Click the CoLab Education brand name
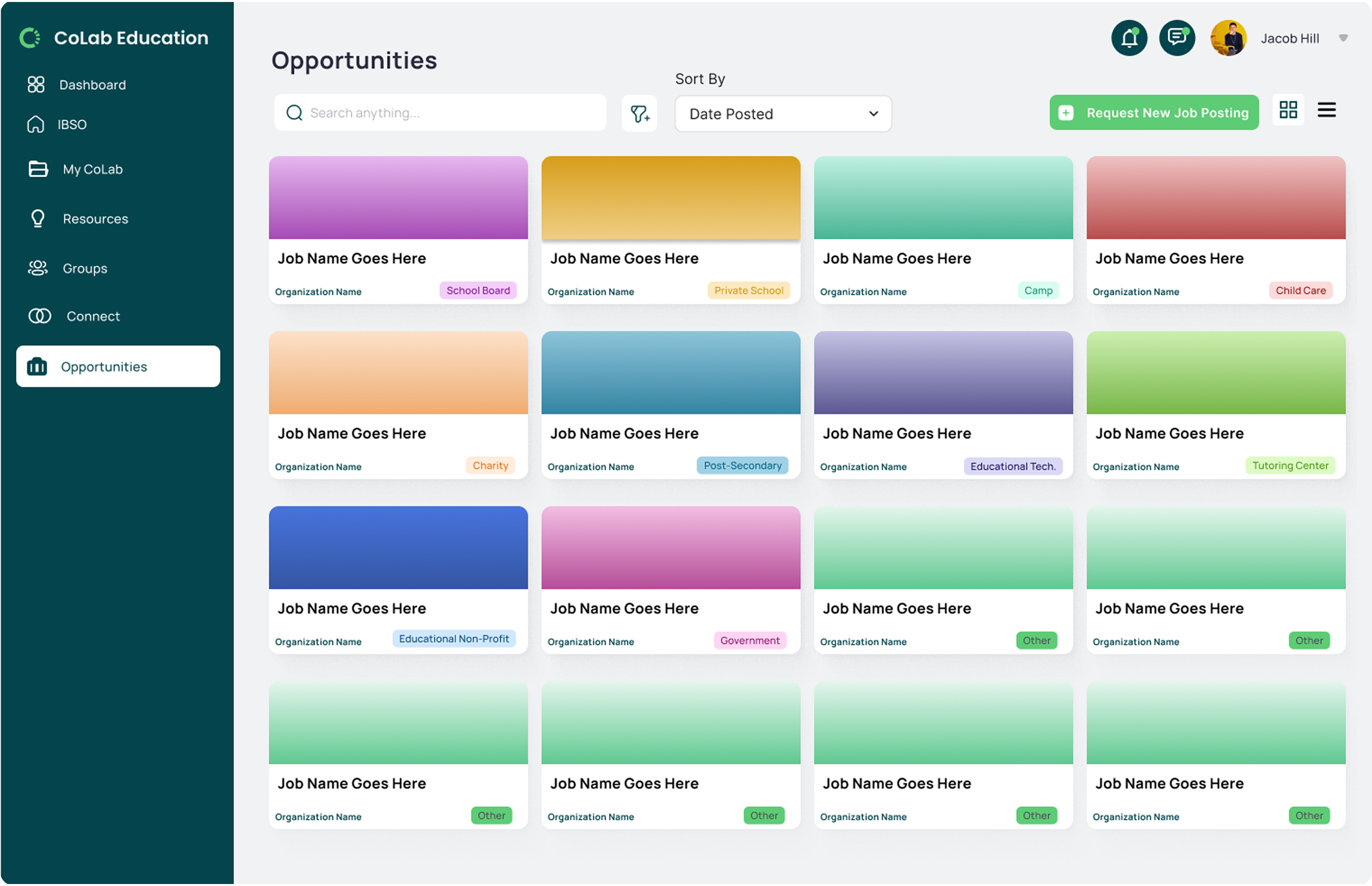Image resolution: width=1372 pixels, height=886 pixels. (131, 38)
